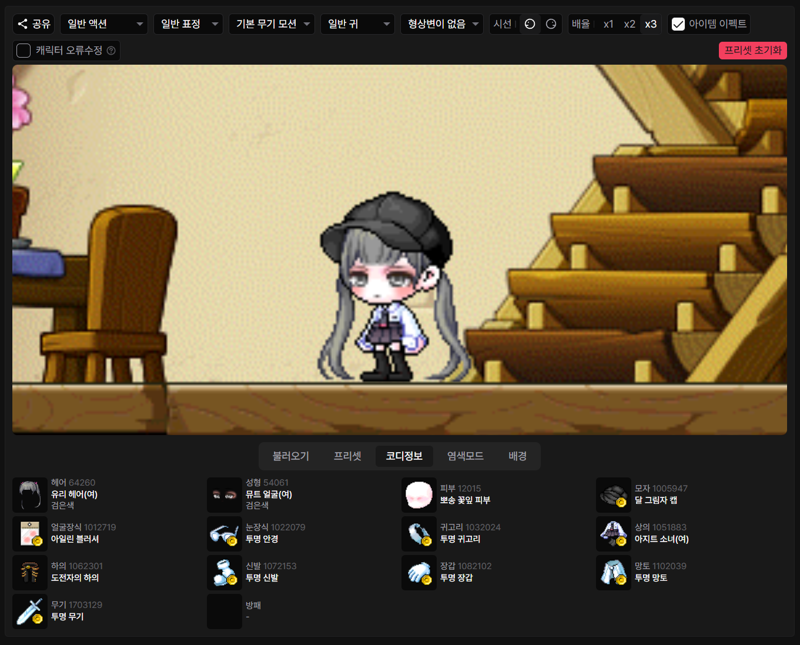Image resolution: width=800 pixels, height=645 pixels.
Task: Click the item name 도전자의 하의
Action: pos(75,578)
